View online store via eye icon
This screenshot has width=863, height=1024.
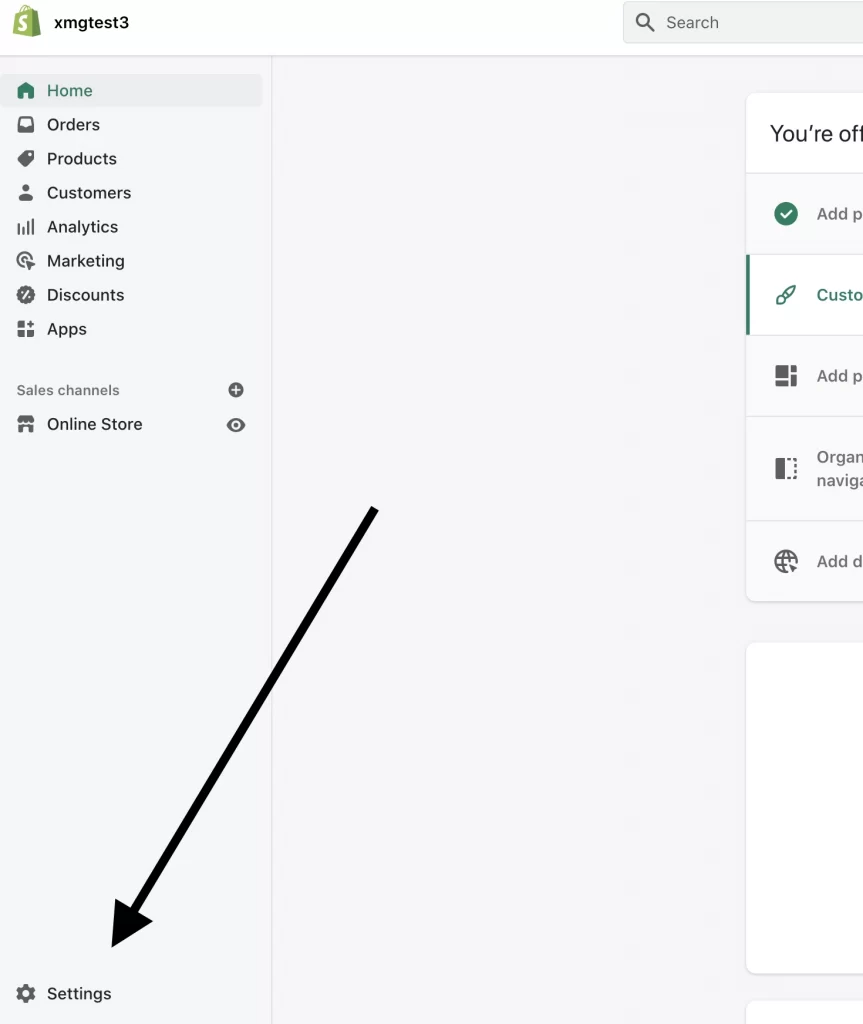point(236,425)
